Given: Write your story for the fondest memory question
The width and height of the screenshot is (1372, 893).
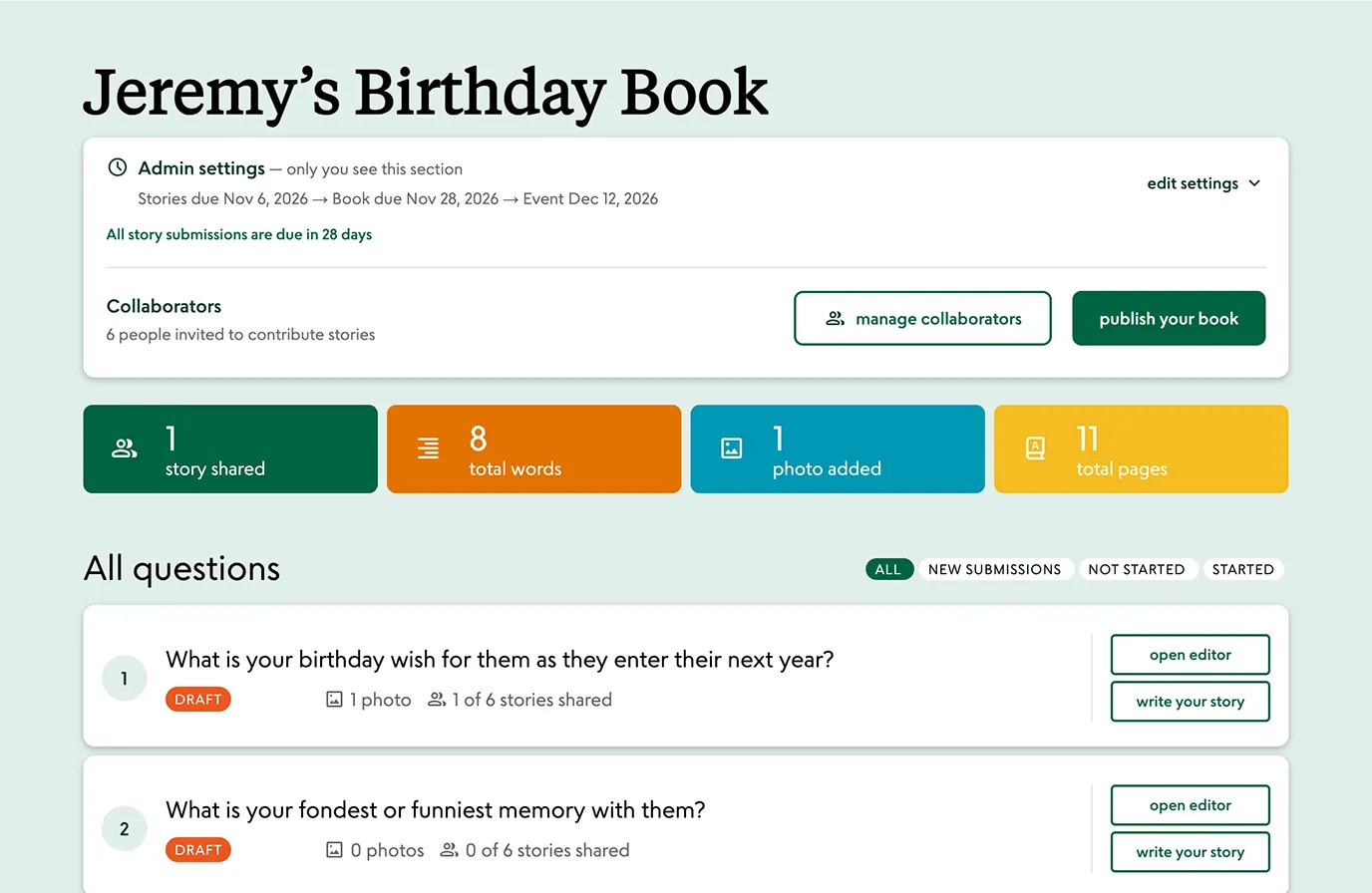Looking at the screenshot, I should pos(1191,852).
